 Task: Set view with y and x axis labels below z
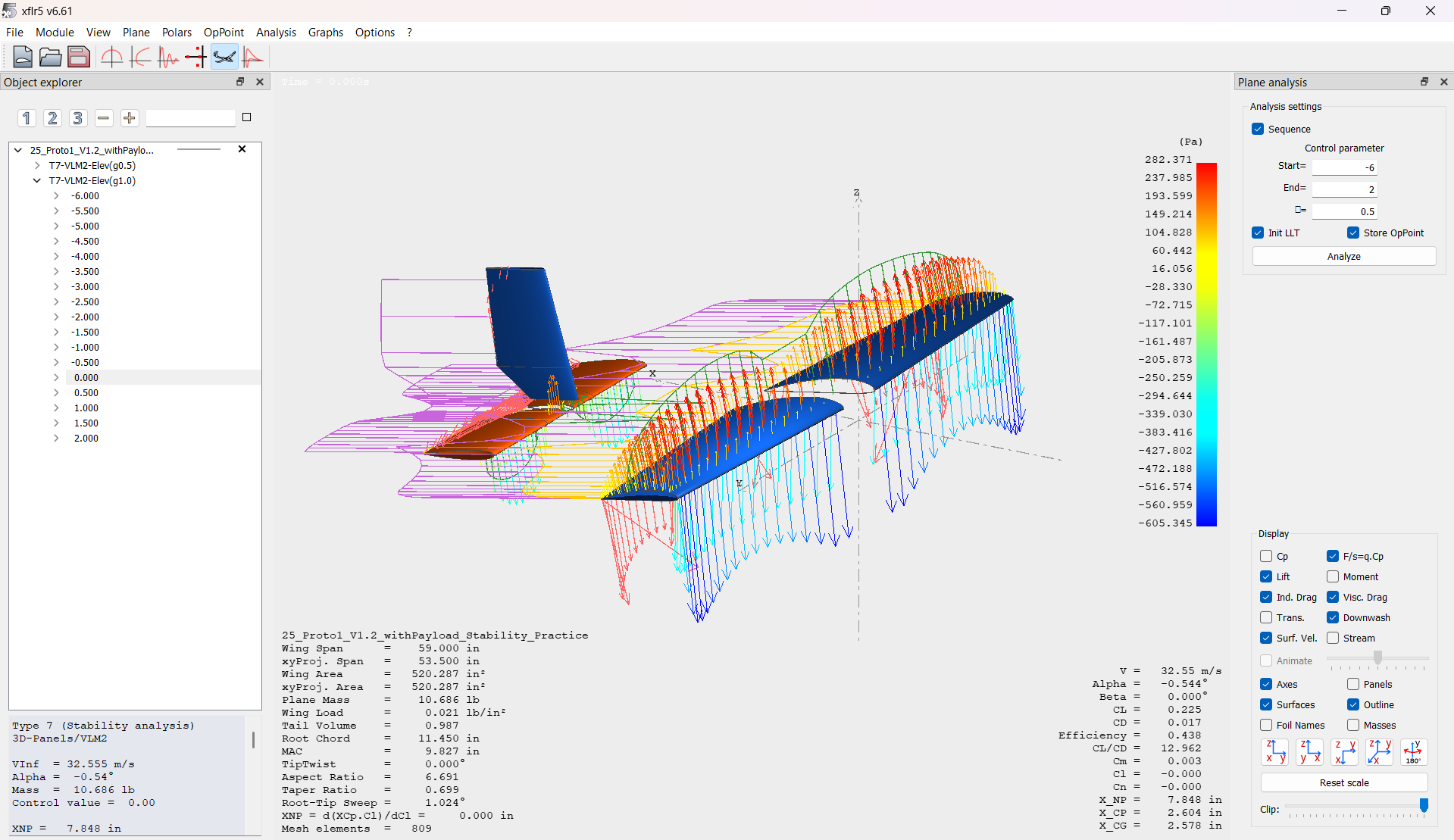click(x=1309, y=752)
